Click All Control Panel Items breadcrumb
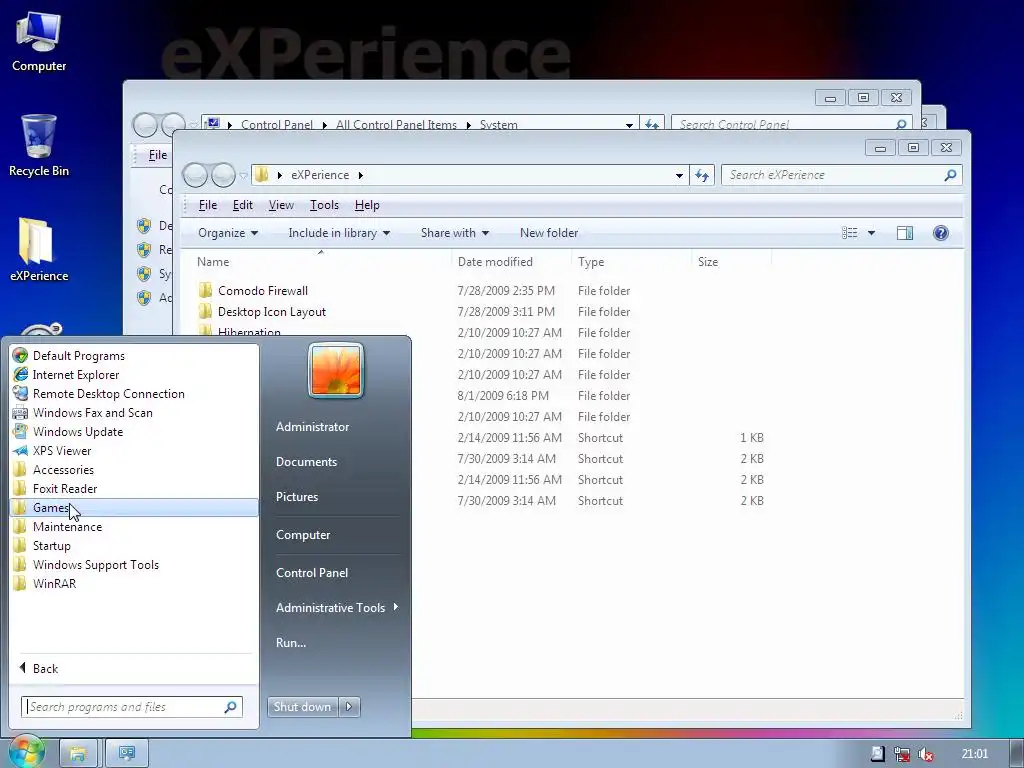Image resolution: width=1024 pixels, height=768 pixels. 396,124
